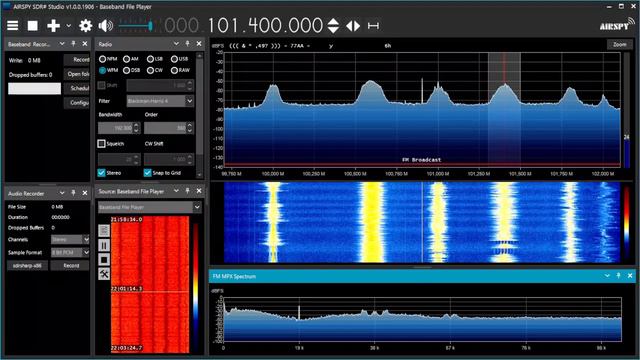Expand Baseband Recorder panel menu chevron

click(x=62, y=44)
